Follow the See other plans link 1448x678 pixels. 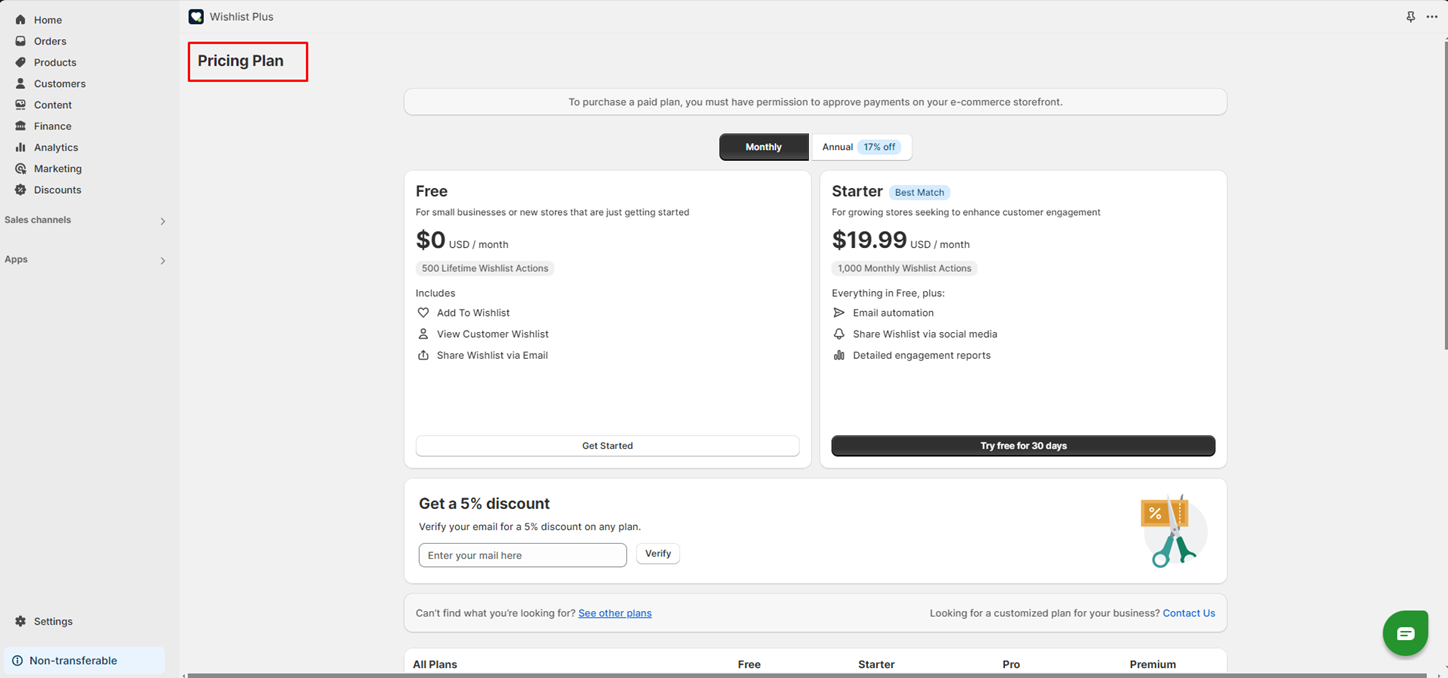point(614,613)
